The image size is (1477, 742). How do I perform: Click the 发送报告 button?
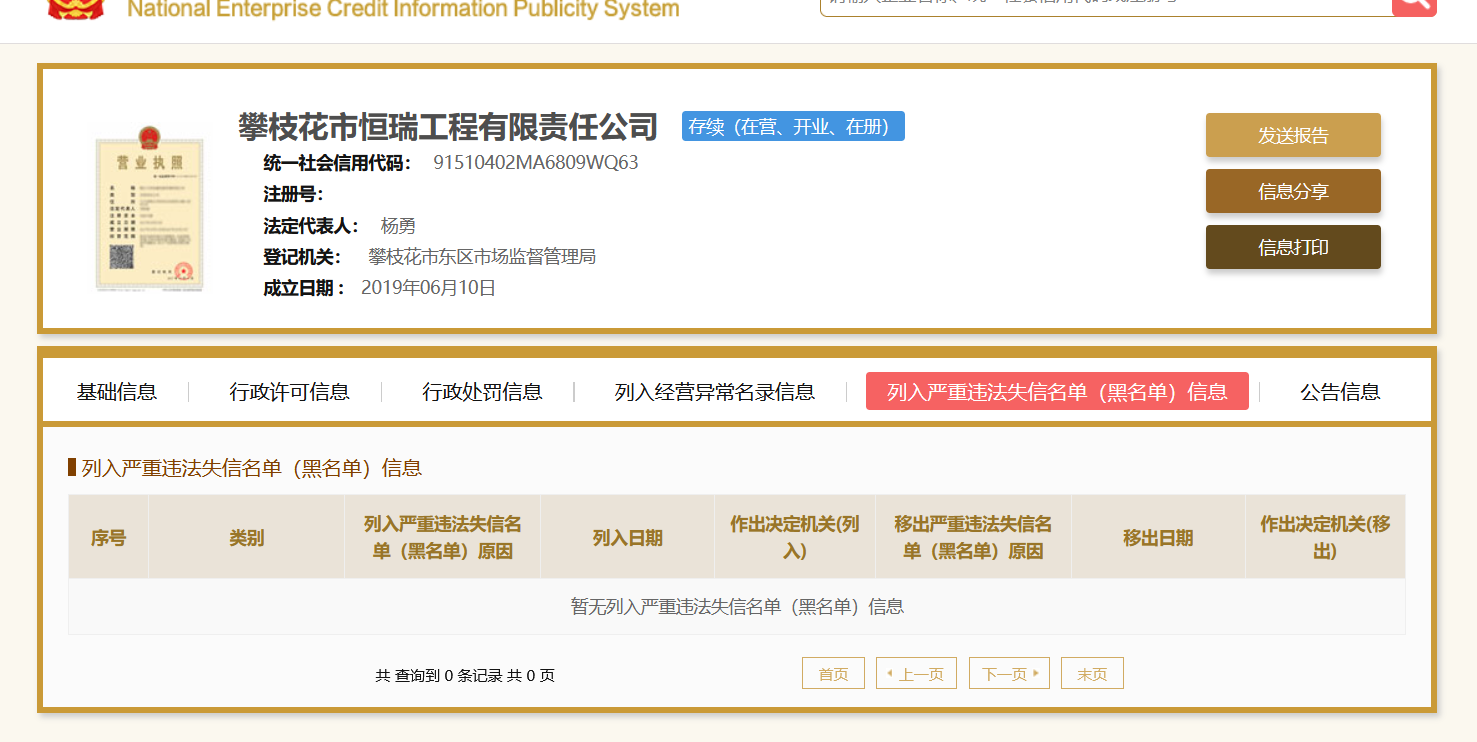tap(1293, 136)
